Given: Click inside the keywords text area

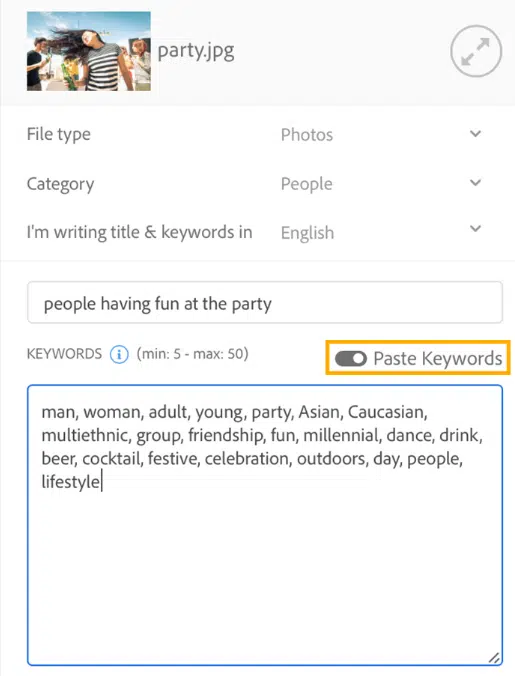Looking at the screenshot, I should (x=265, y=525).
